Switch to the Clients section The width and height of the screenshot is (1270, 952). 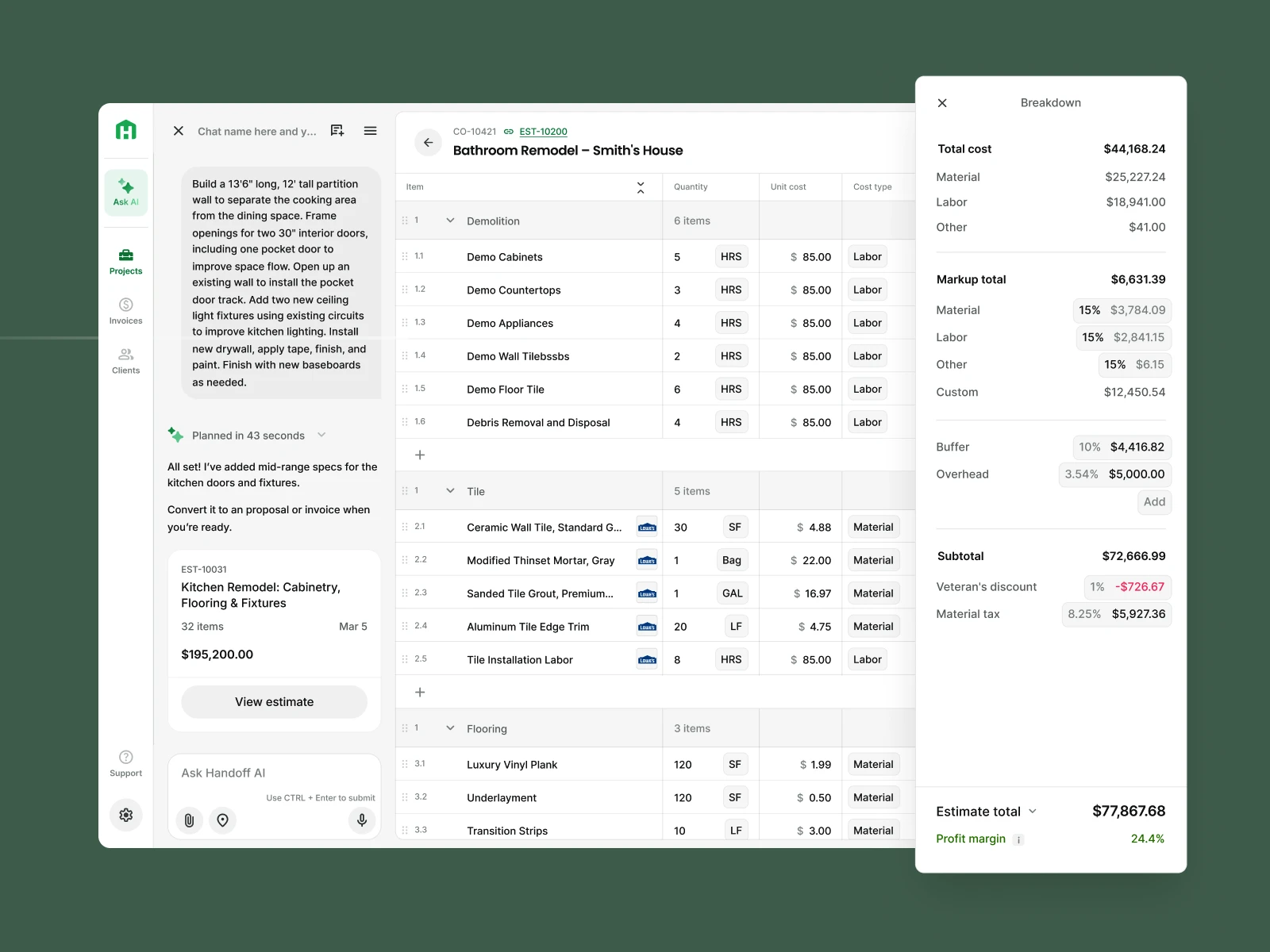tap(125, 359)
